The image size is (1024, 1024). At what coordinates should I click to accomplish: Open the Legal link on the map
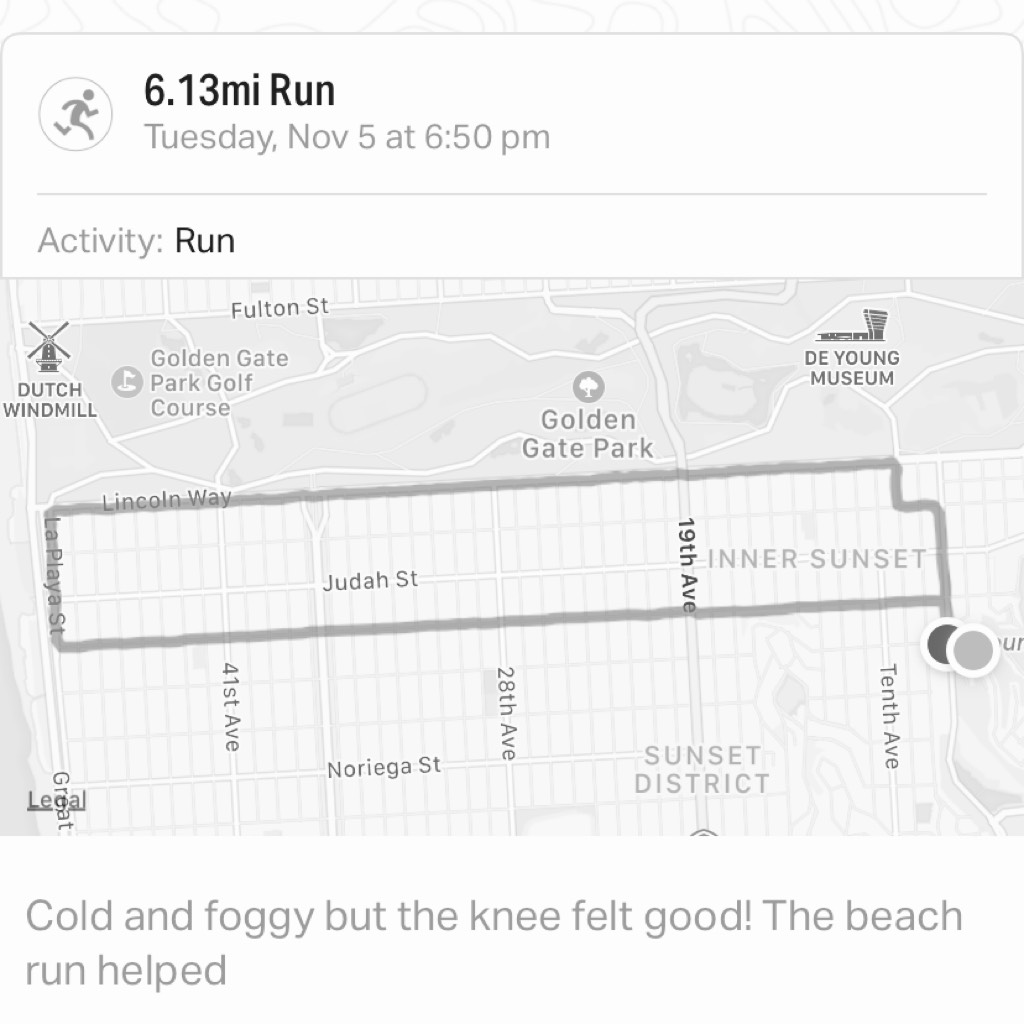point(57,800)
